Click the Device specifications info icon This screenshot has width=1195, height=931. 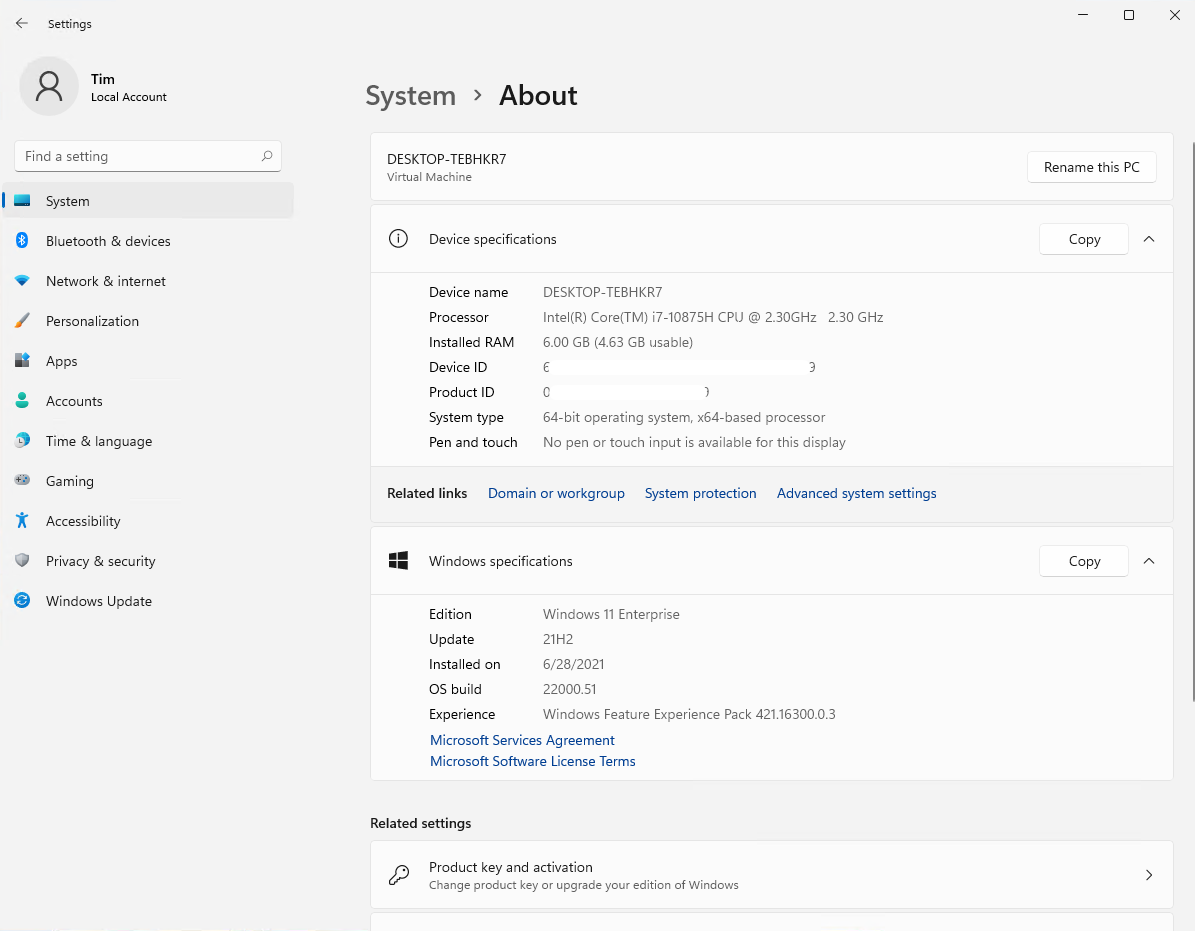pos(398,239)
